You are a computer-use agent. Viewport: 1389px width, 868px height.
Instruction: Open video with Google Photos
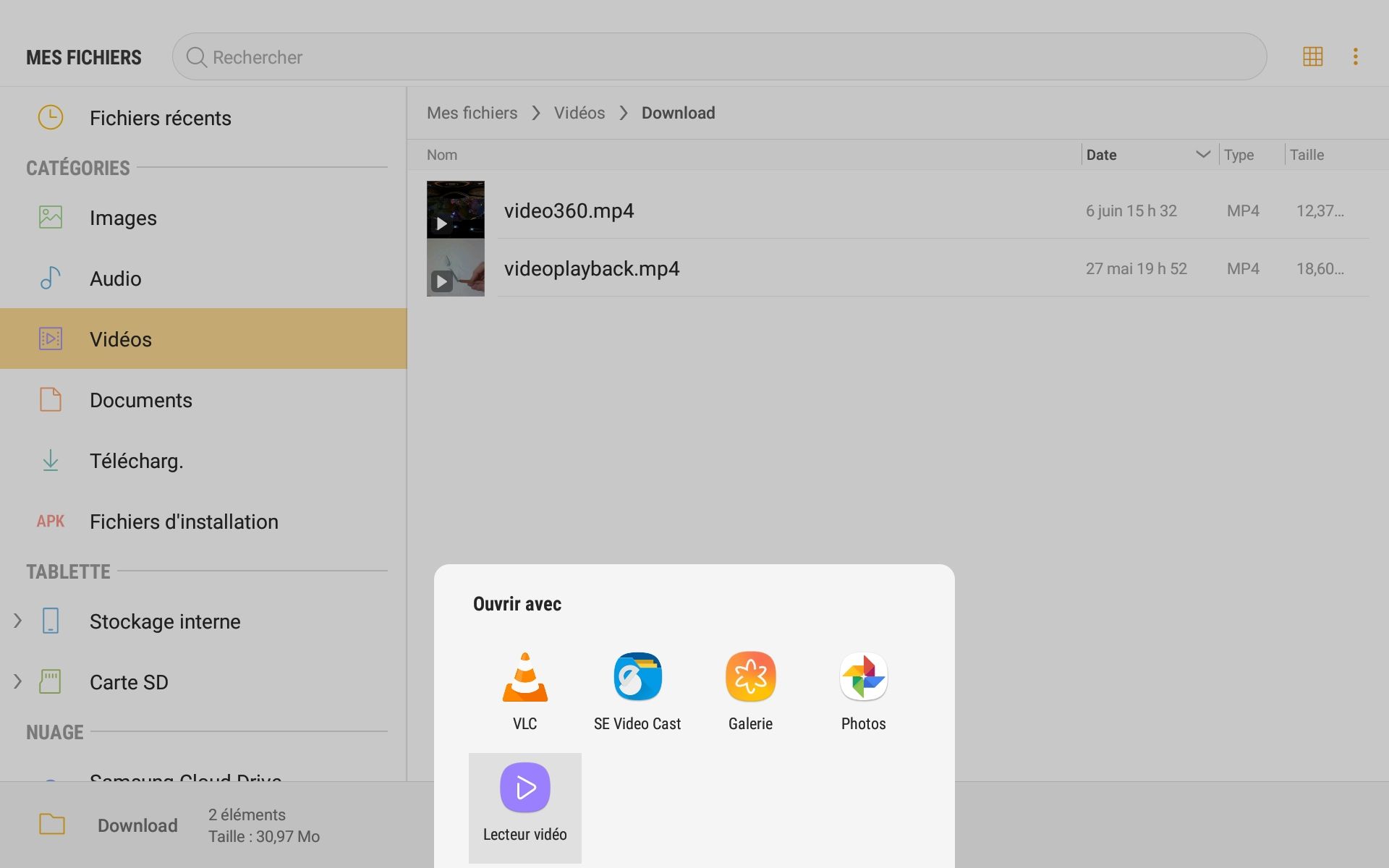point(863,678)
